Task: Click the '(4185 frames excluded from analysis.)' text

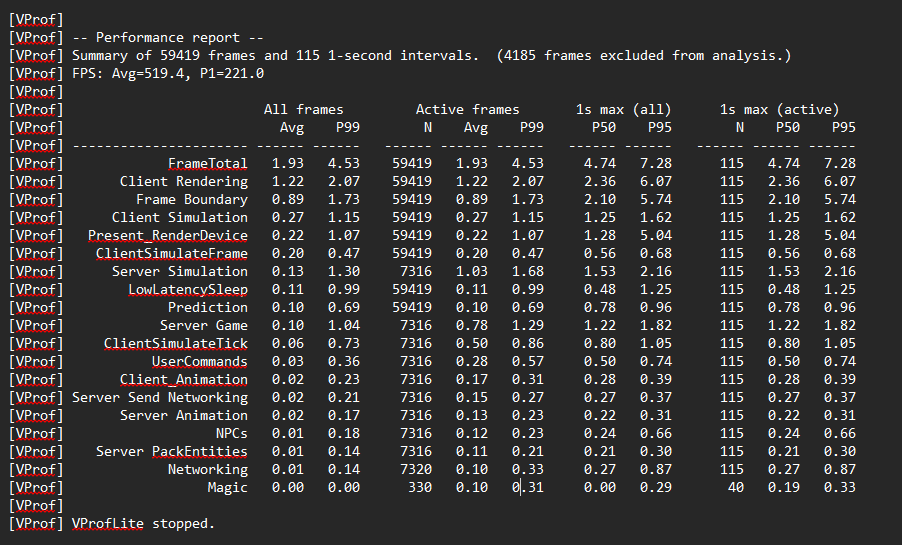Action: tap(644, 55)
